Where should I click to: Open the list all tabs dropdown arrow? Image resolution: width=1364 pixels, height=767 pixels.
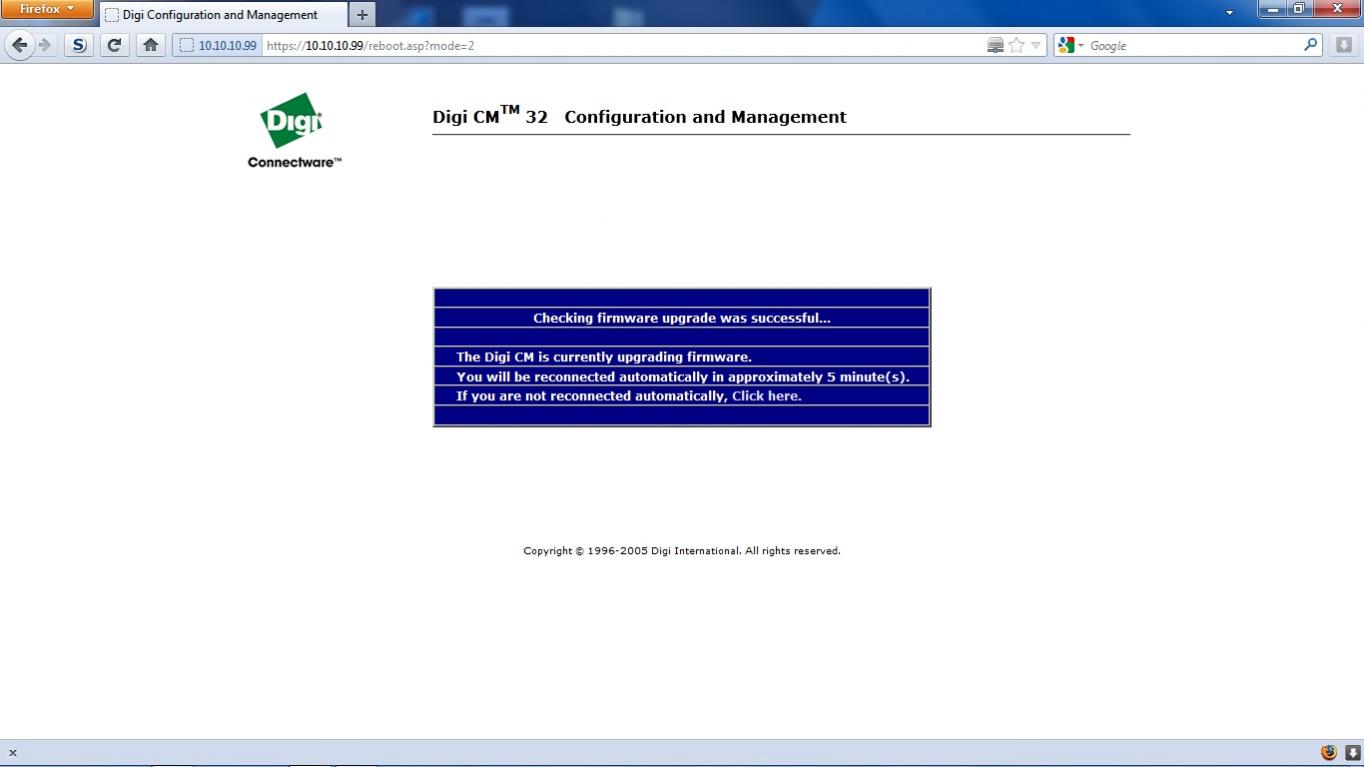click(x=1229, y=13)
